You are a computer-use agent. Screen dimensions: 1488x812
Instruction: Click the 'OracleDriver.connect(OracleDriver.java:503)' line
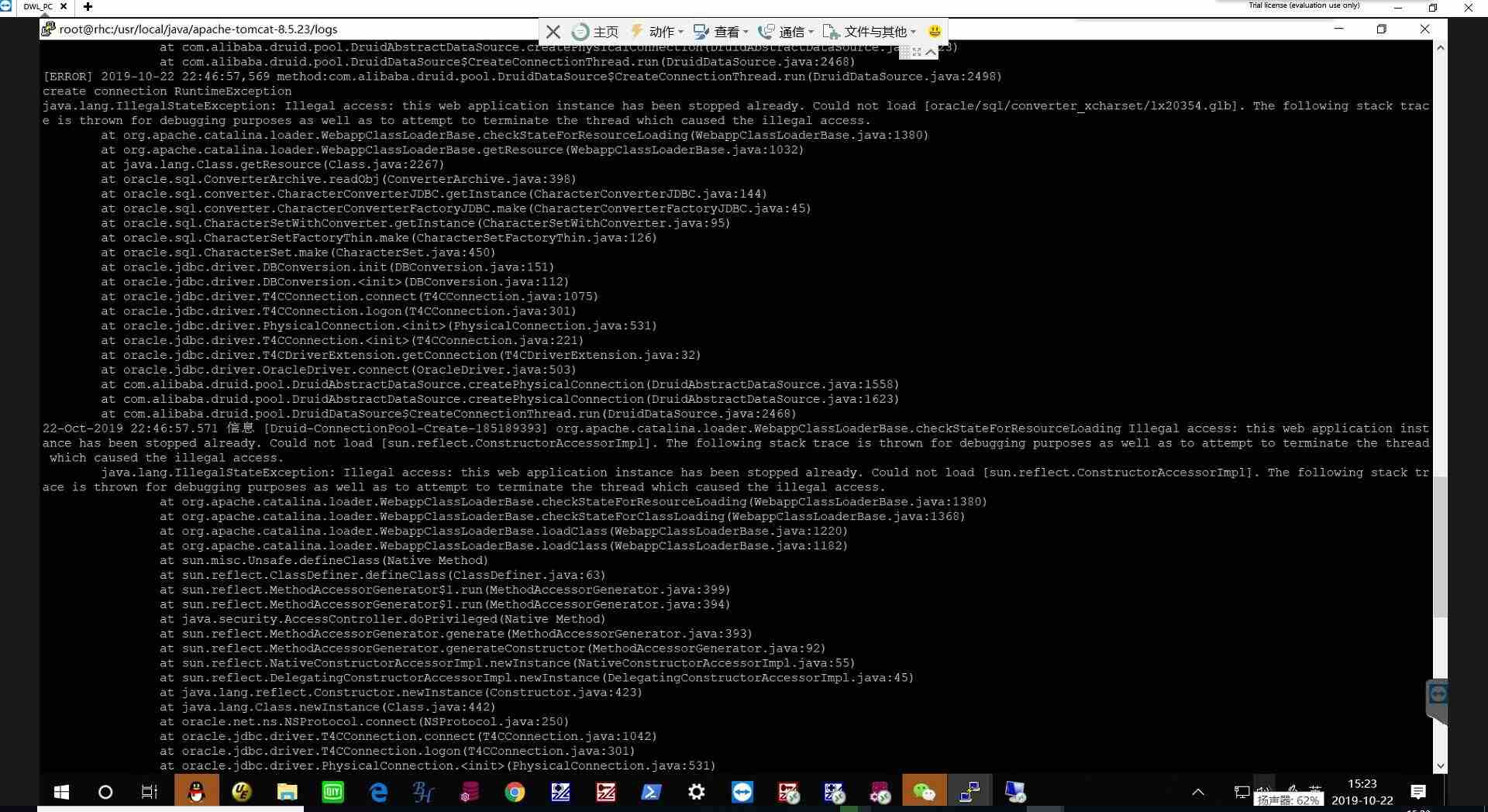point(338,370)
